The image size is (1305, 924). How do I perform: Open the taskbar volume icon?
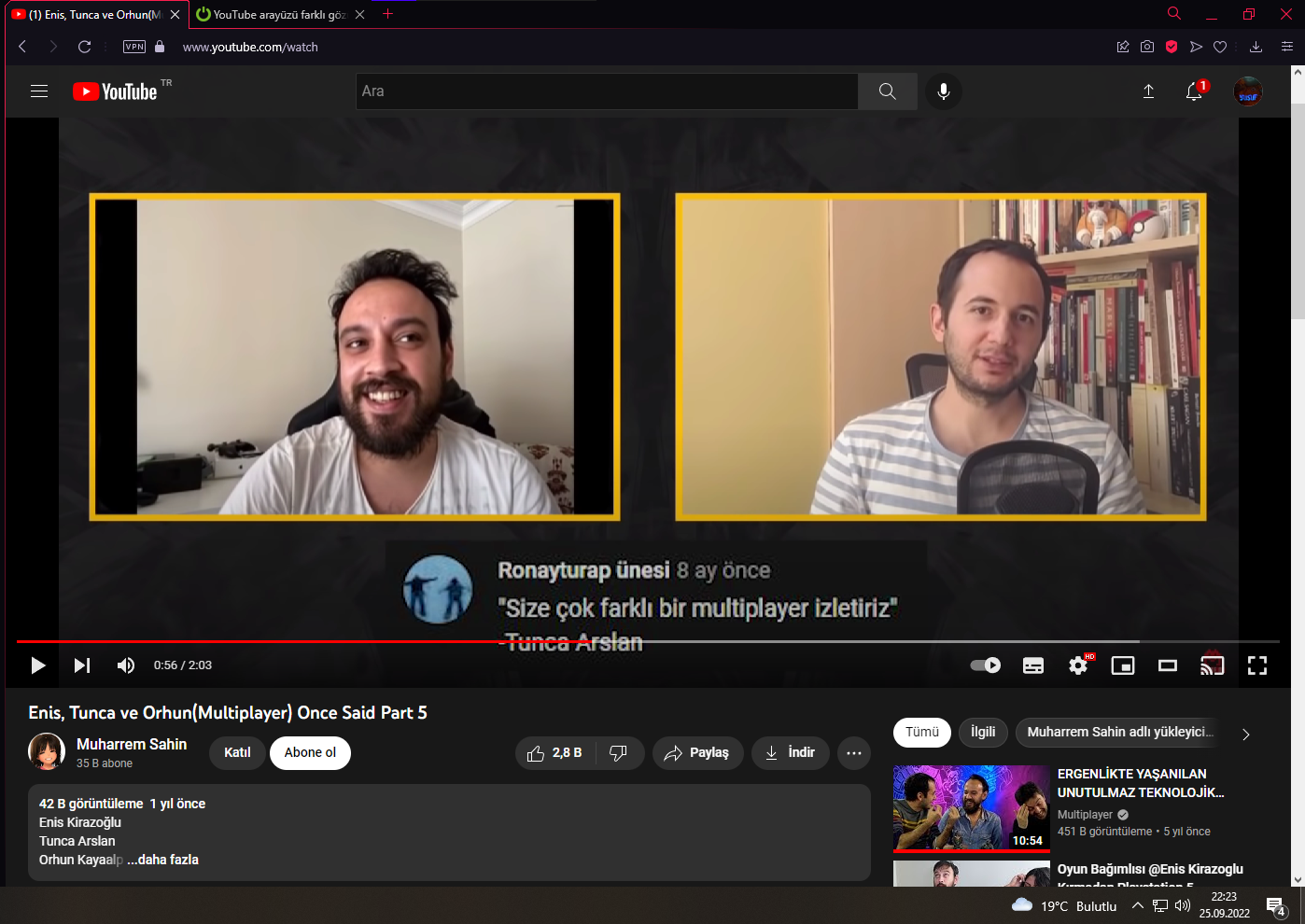(x=1183, y=905)
